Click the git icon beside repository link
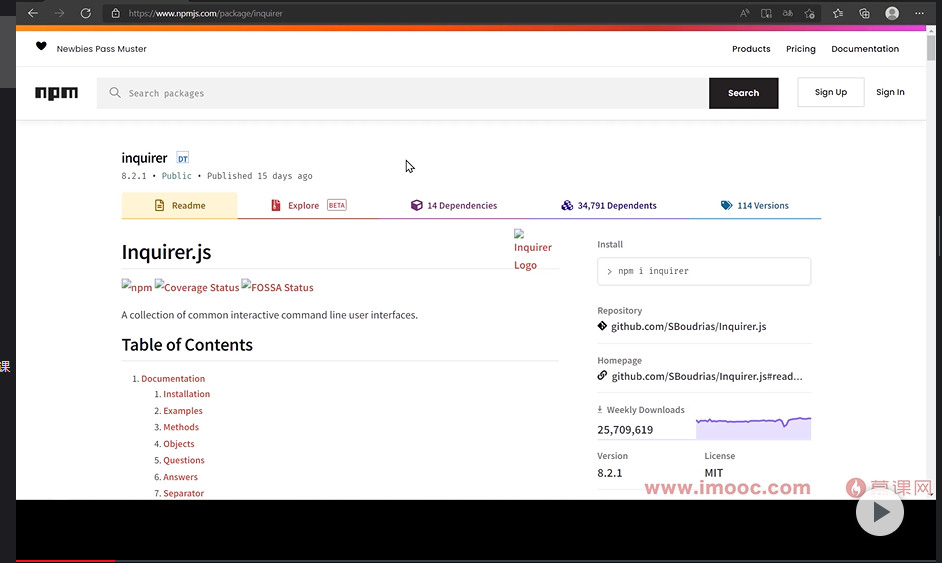 tap(602, 326)
